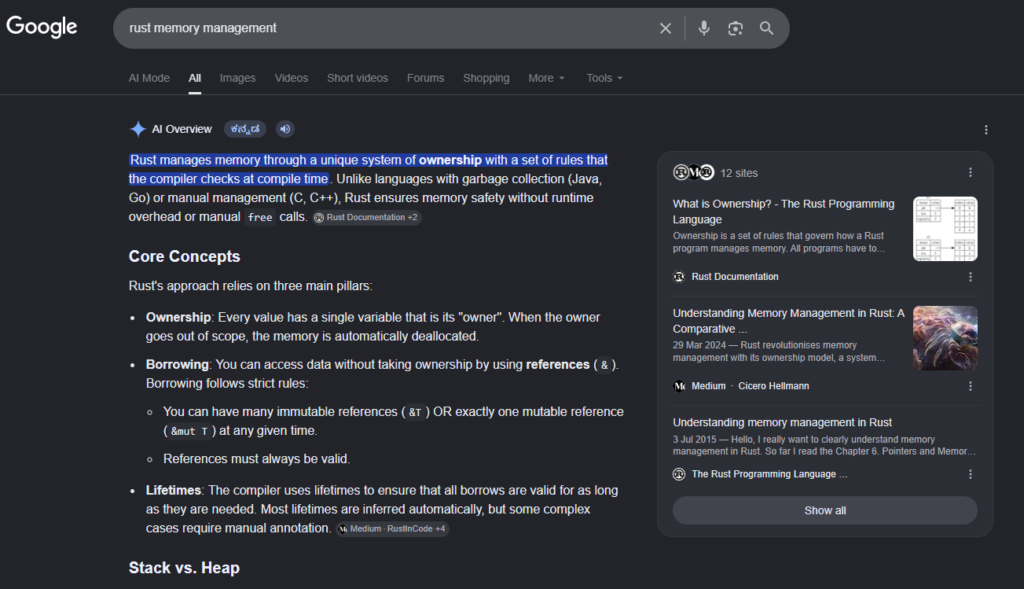Click colorful Medium article thumbnail
The height and width of the screenshot is (589, 1024).
945,338
